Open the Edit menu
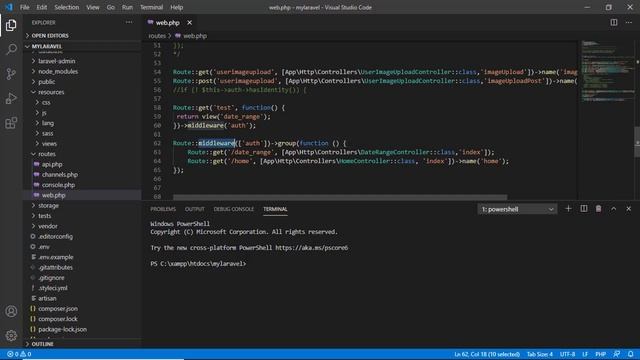640x360 pixels. tap(42, 7)
